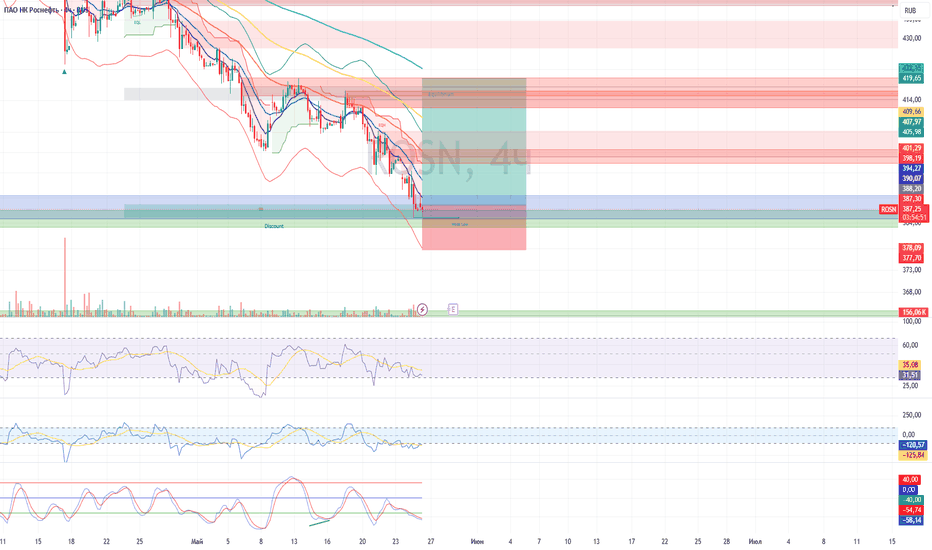Image resolution: width=932 pixels, height=550 pixels.
Task: Click the Июл date label on the time axis
Action: coord(755,541)
